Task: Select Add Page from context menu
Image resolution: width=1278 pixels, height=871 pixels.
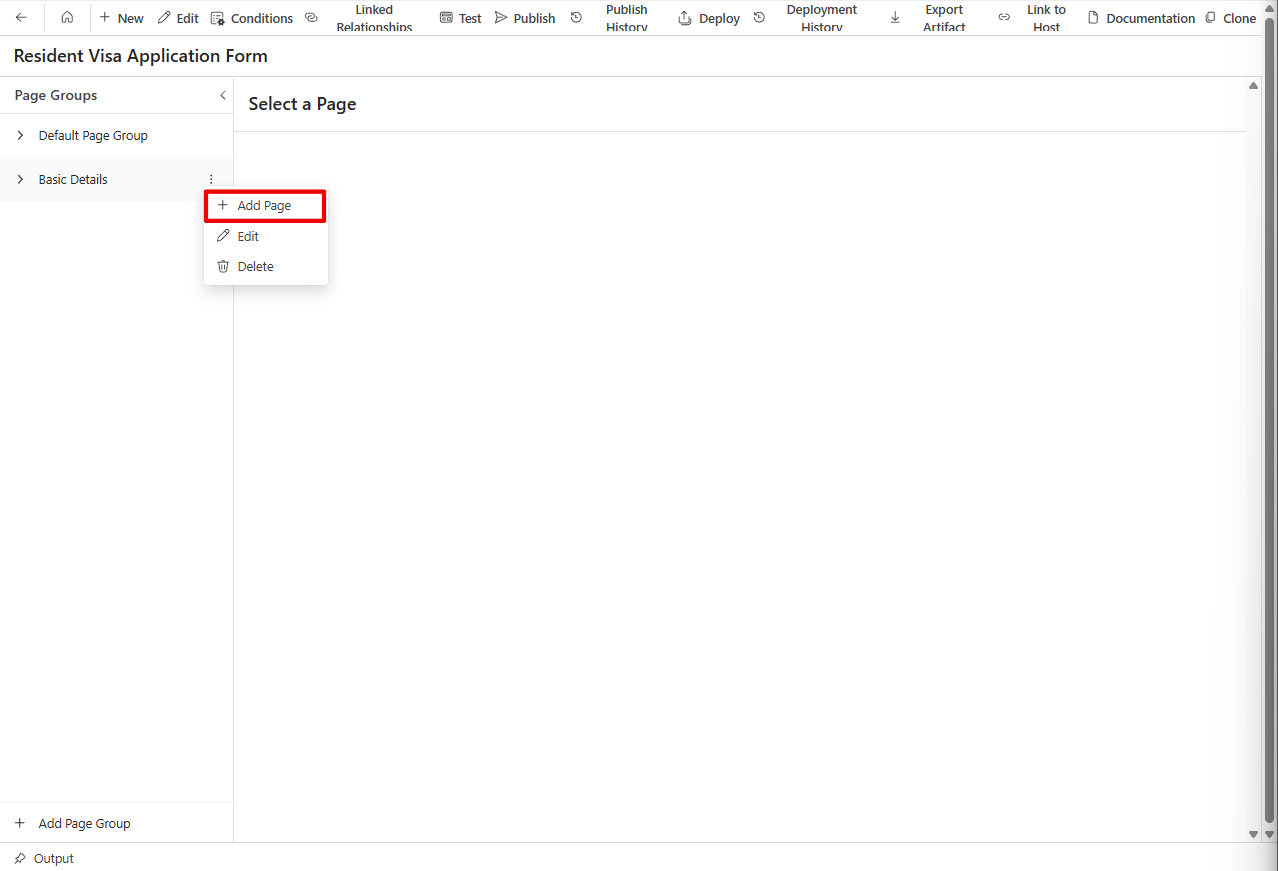Action: pyautogui.click(x=264, y=206)
